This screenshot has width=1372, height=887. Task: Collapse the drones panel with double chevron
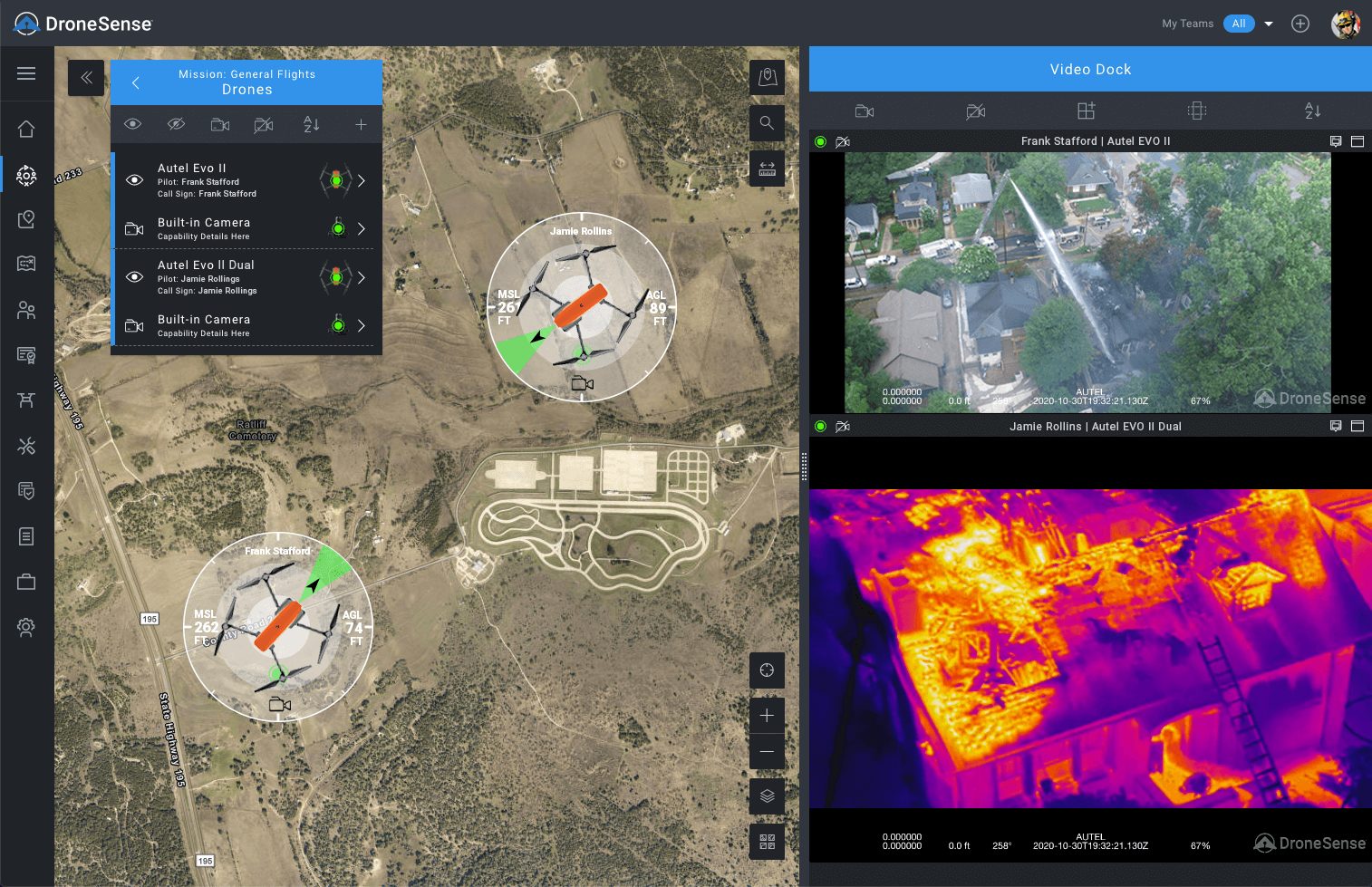(86, 78)
